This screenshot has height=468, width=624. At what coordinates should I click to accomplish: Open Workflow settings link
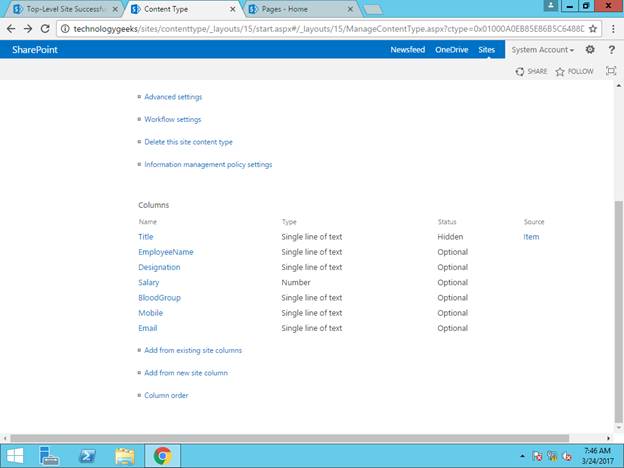coord(173,119)
